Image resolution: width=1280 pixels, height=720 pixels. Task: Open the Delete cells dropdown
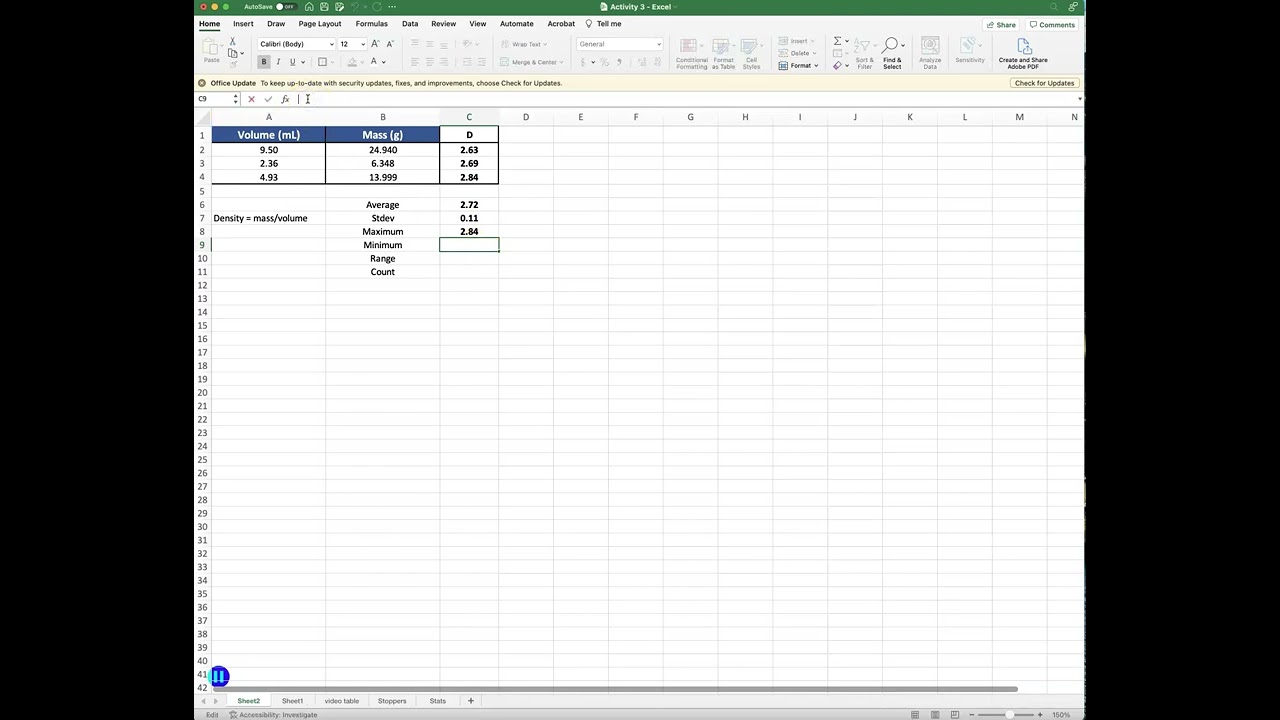click(801, 53)
